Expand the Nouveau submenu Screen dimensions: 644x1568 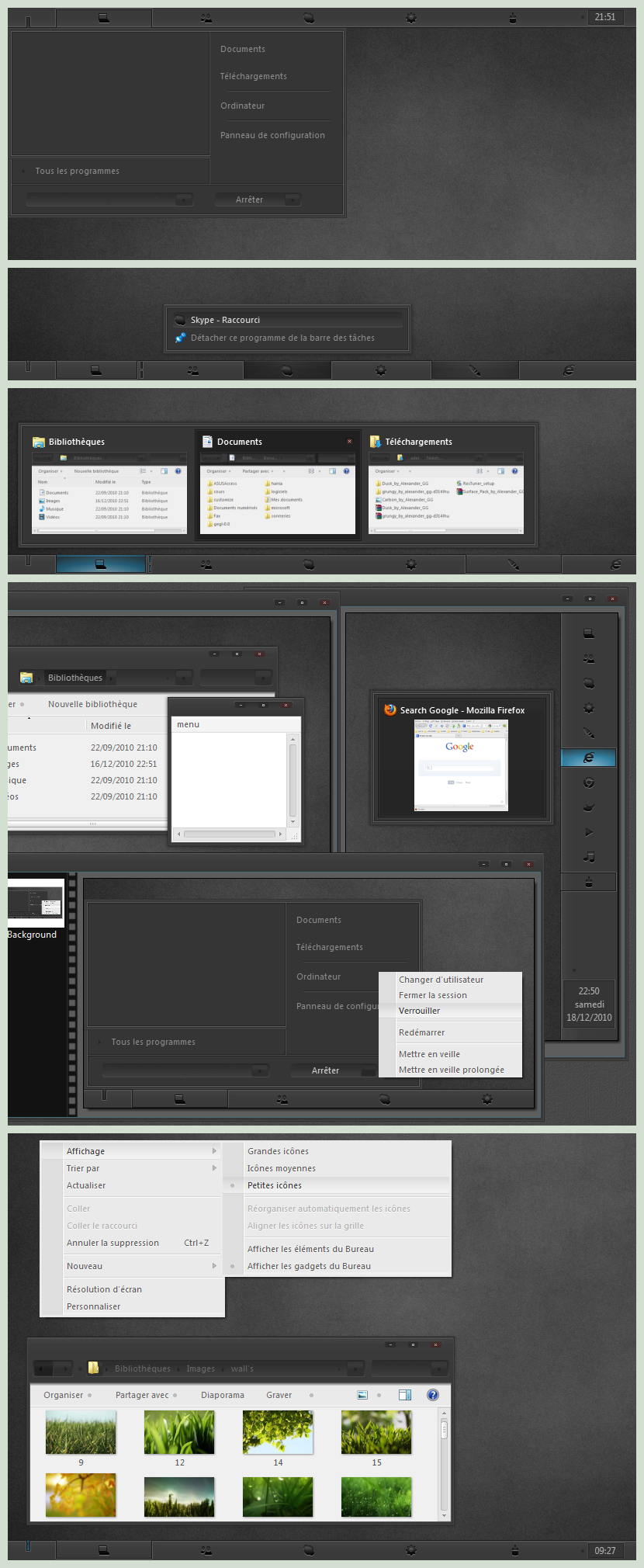pyautogui.click(x=132, y=1266)
